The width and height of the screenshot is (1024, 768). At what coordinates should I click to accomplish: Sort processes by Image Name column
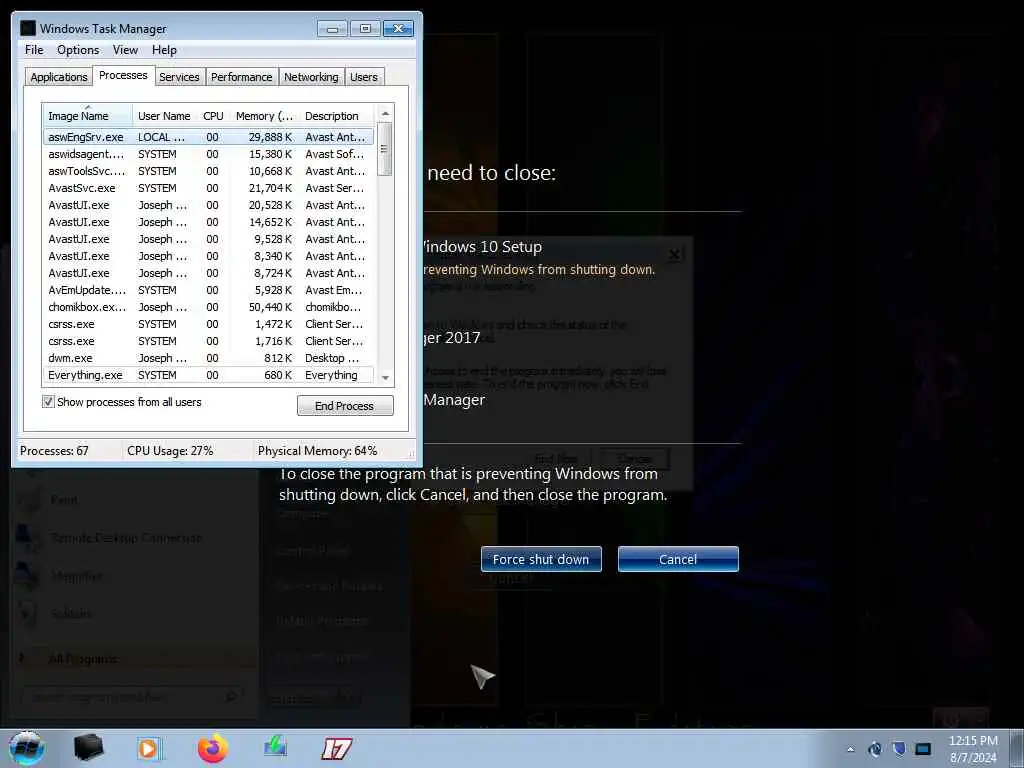(x=88, y=116)
